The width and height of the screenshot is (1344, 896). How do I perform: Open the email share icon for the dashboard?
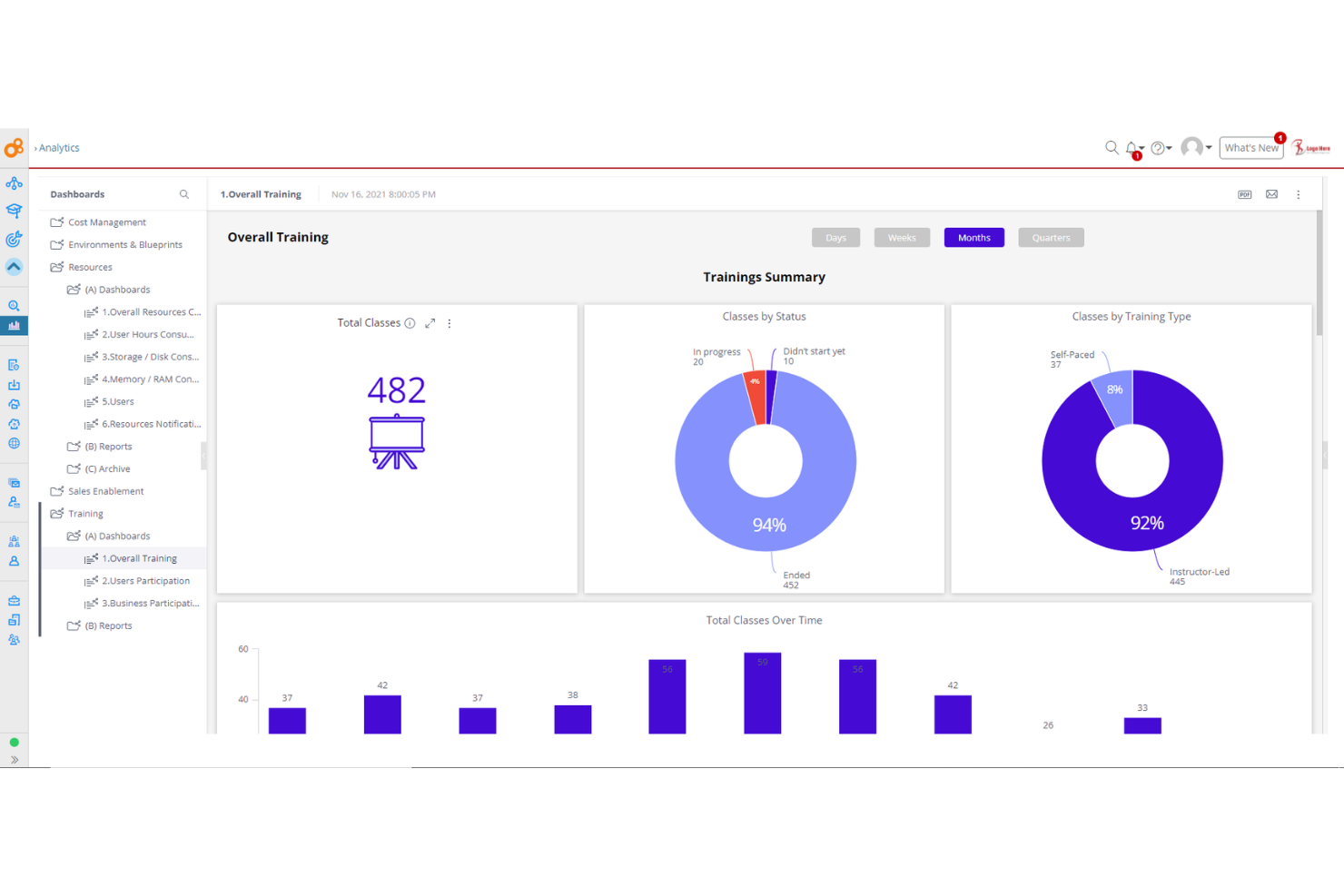tap(1271, 193)
